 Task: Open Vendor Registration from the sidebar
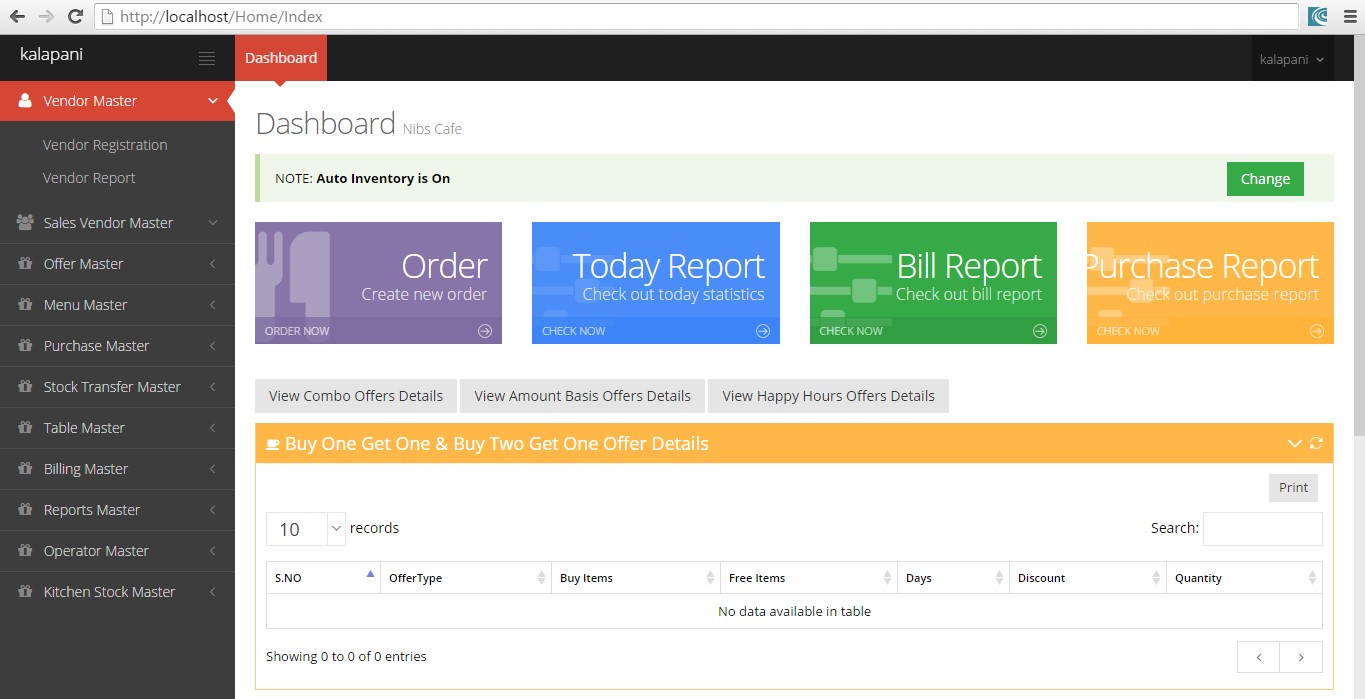(x=105, y=145)
